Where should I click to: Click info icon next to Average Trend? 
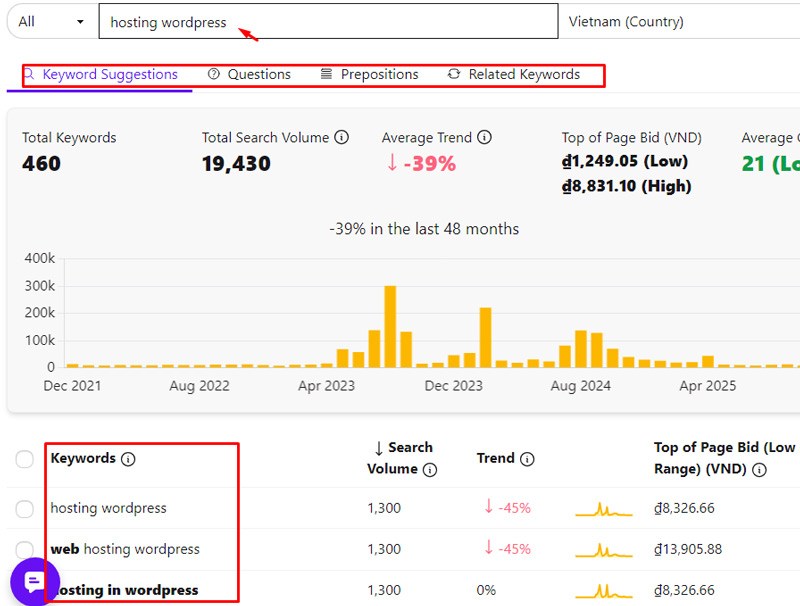pyautogui.click(x=485, y=138)
